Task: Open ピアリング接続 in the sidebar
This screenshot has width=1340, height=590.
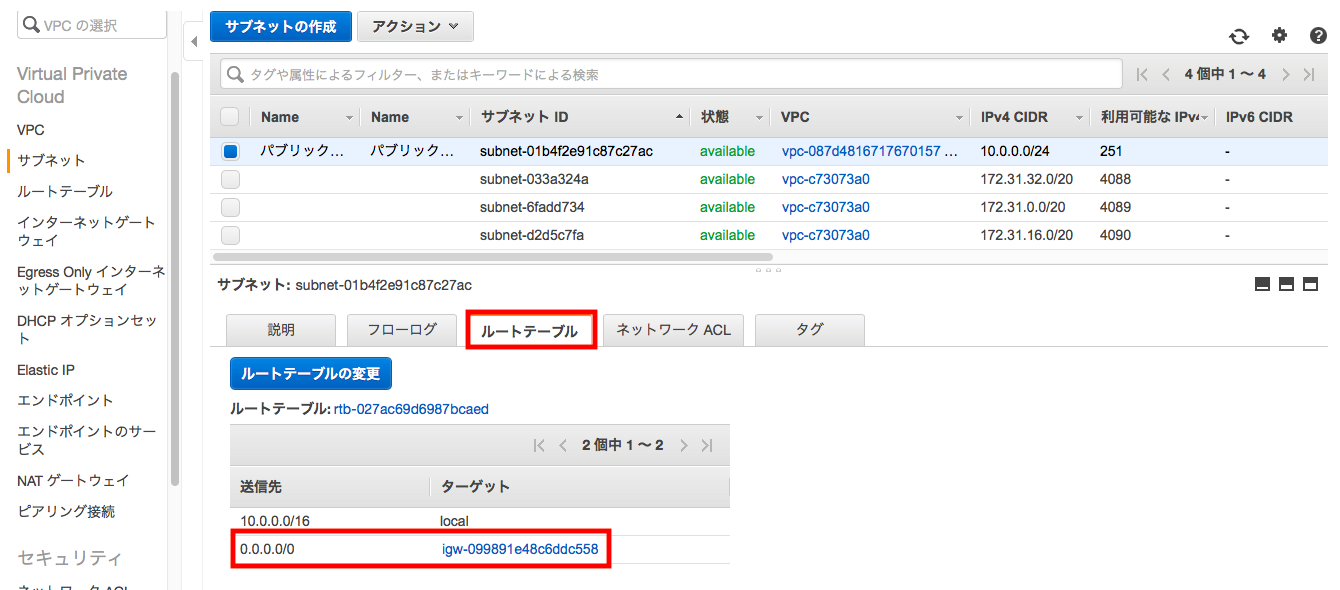Action: coord(66,511)
